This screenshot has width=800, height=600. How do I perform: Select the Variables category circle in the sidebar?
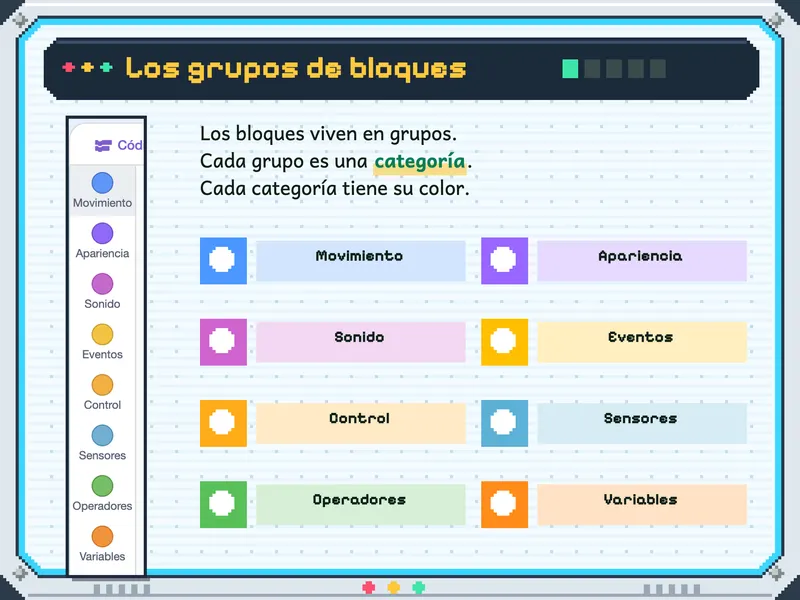click(x=102, y=536)
